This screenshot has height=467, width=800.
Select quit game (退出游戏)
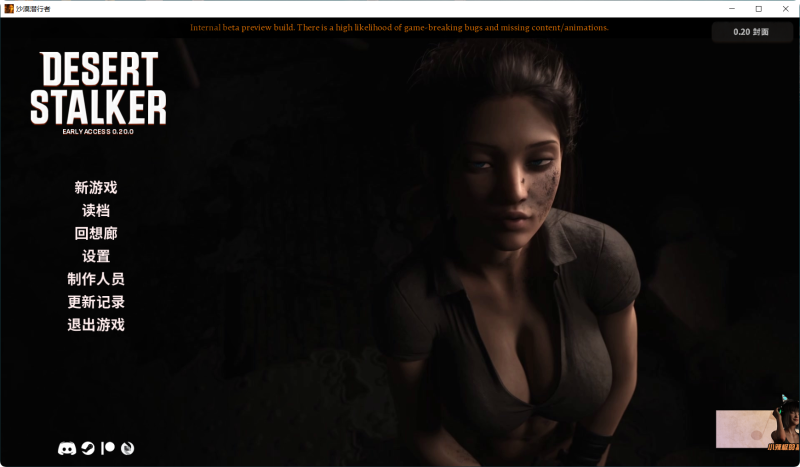(x=96, y=325)
